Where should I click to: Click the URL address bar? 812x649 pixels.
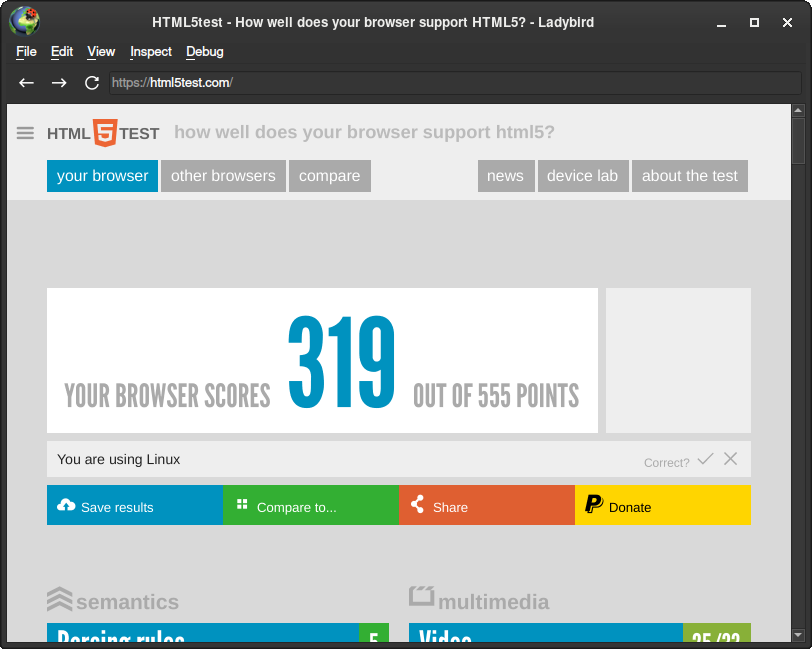click(455, 83)
